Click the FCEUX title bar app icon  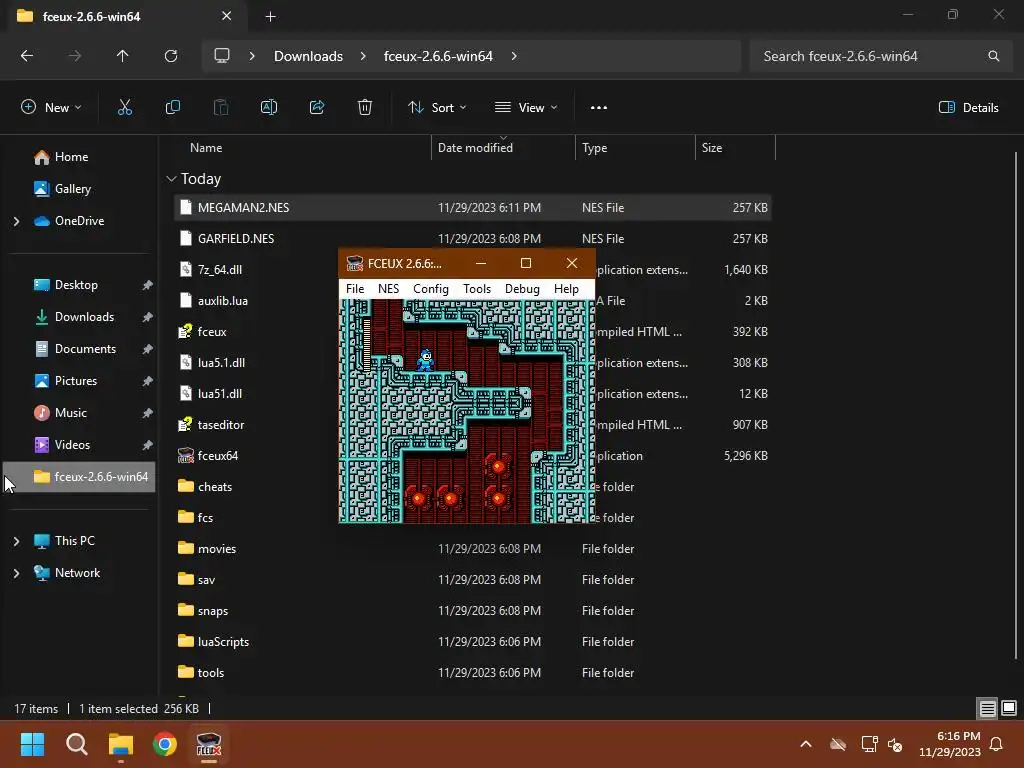pos(355,263)
